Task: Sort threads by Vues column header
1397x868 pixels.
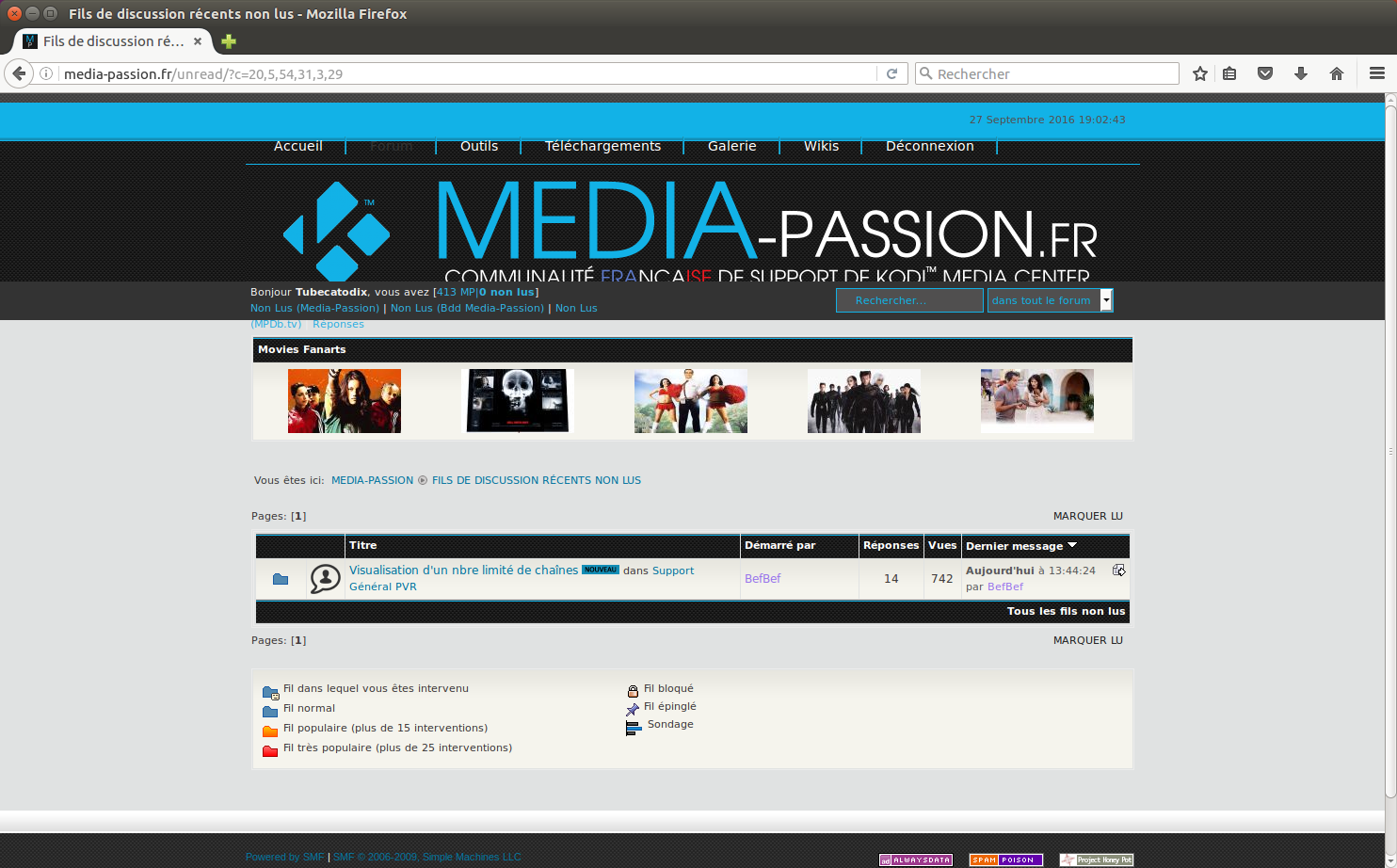Action: tap(942, 545)
